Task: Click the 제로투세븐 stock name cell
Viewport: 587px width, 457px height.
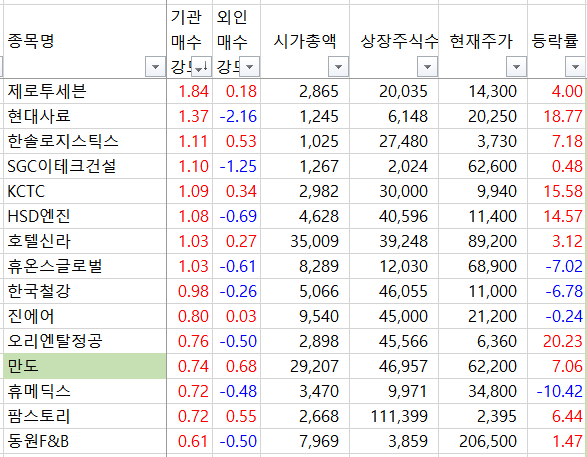Action: point(85,91)
